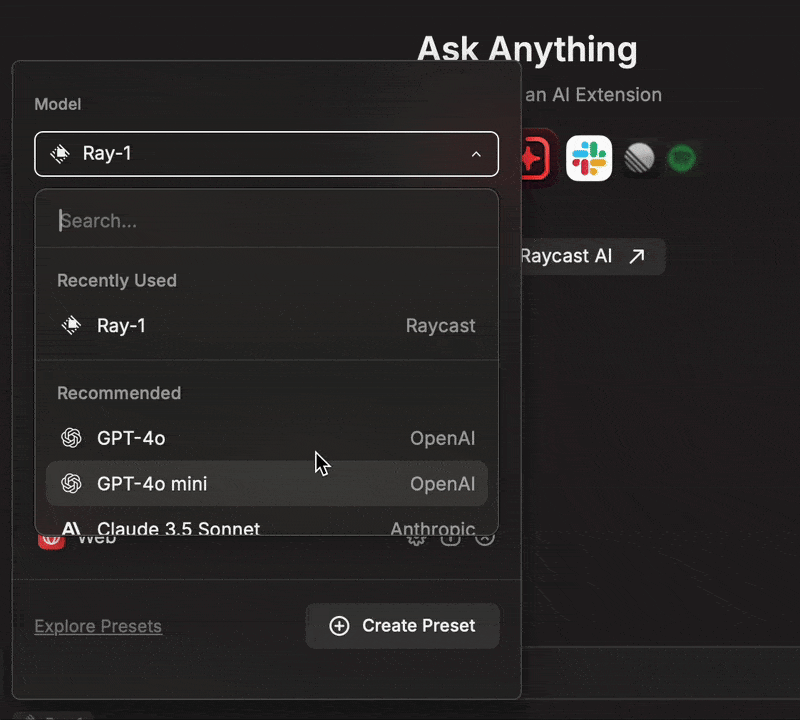Click the chevron arrow in Model dropdown

476,154
